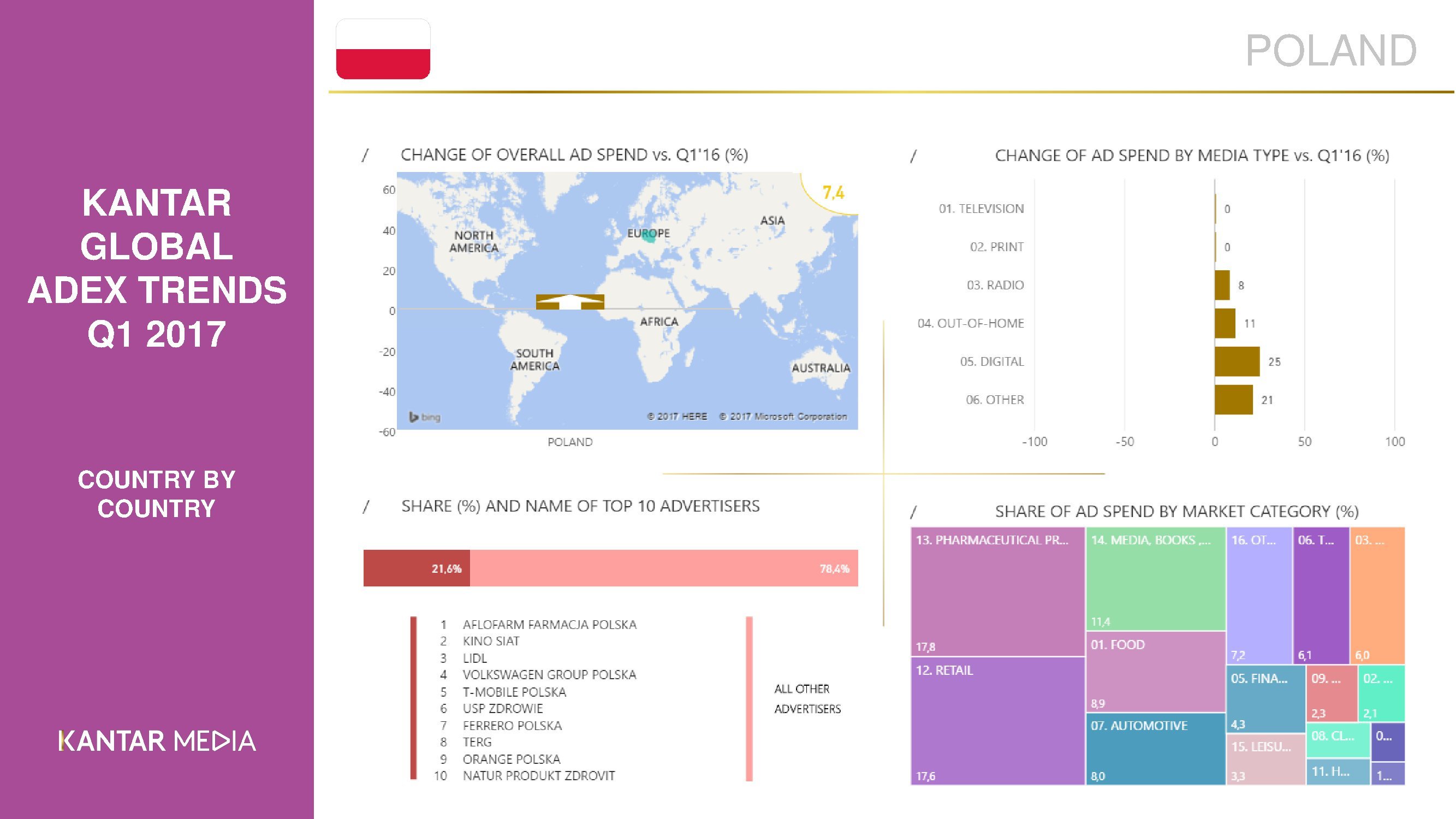Select the teal Poland highlight on map
Image resolution: width=1456 pixels, height=819 pixels.
point(650,236)
